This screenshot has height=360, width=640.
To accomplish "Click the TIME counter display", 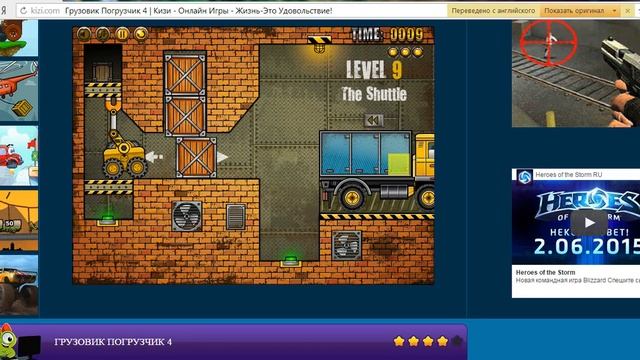I will 387,35.
